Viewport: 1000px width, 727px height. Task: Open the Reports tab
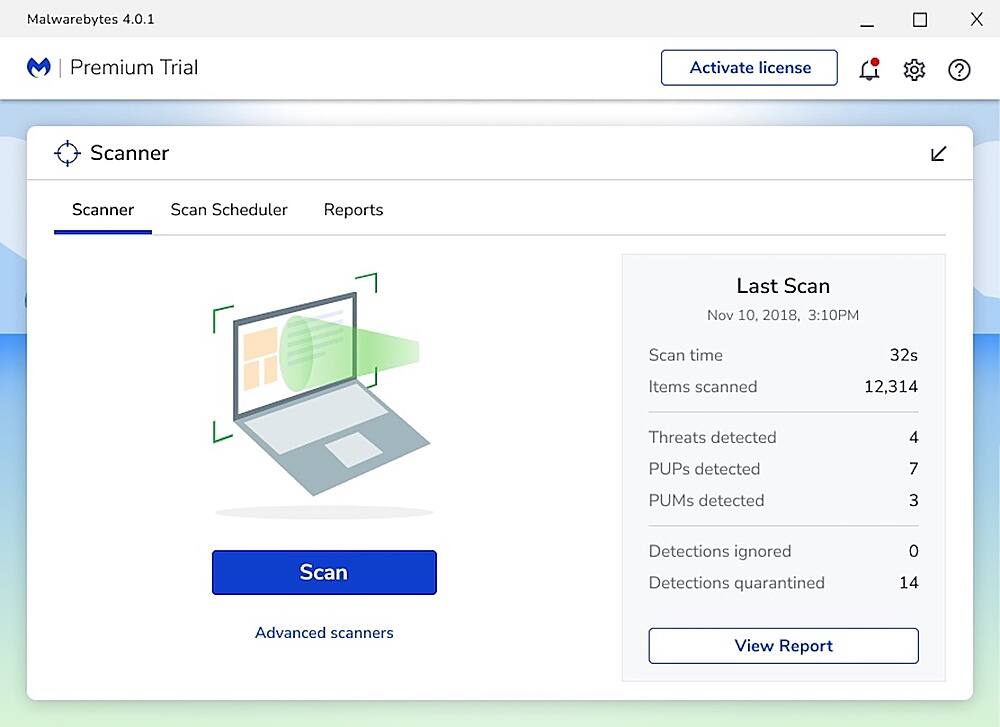click(353, 210)
